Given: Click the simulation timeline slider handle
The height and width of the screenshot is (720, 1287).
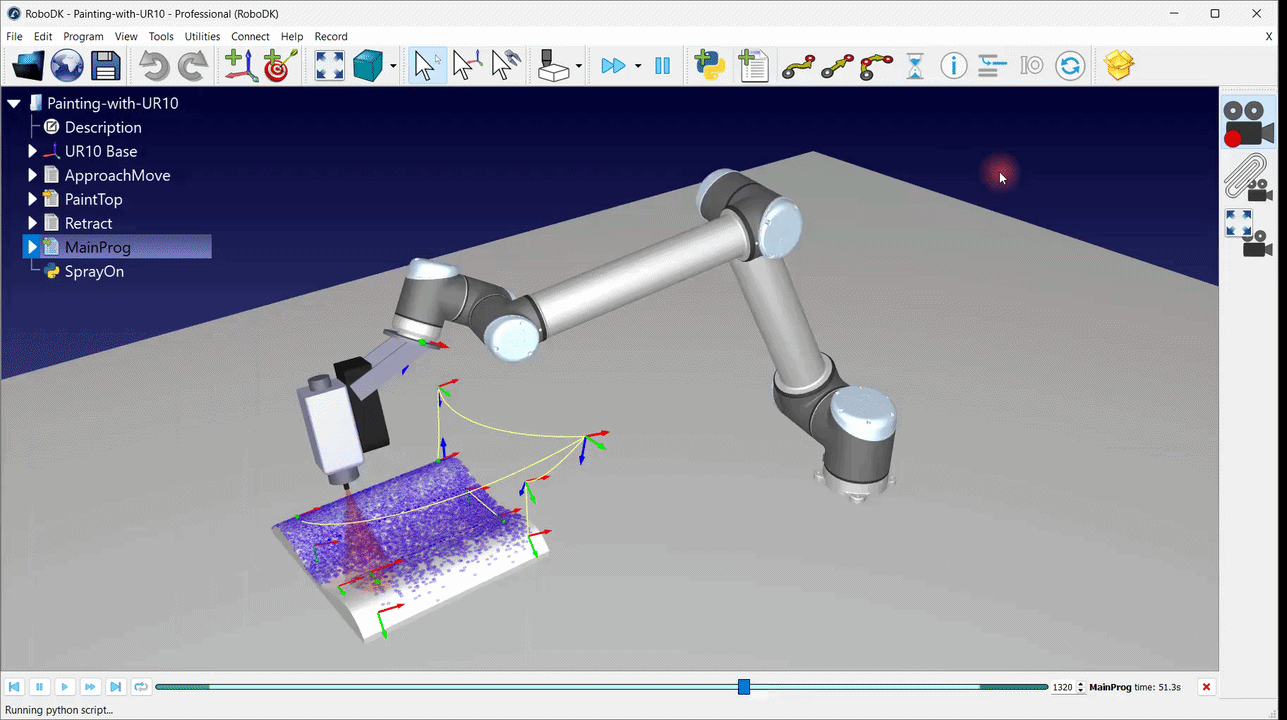Looking at the screenshot, I should [744, 687].
